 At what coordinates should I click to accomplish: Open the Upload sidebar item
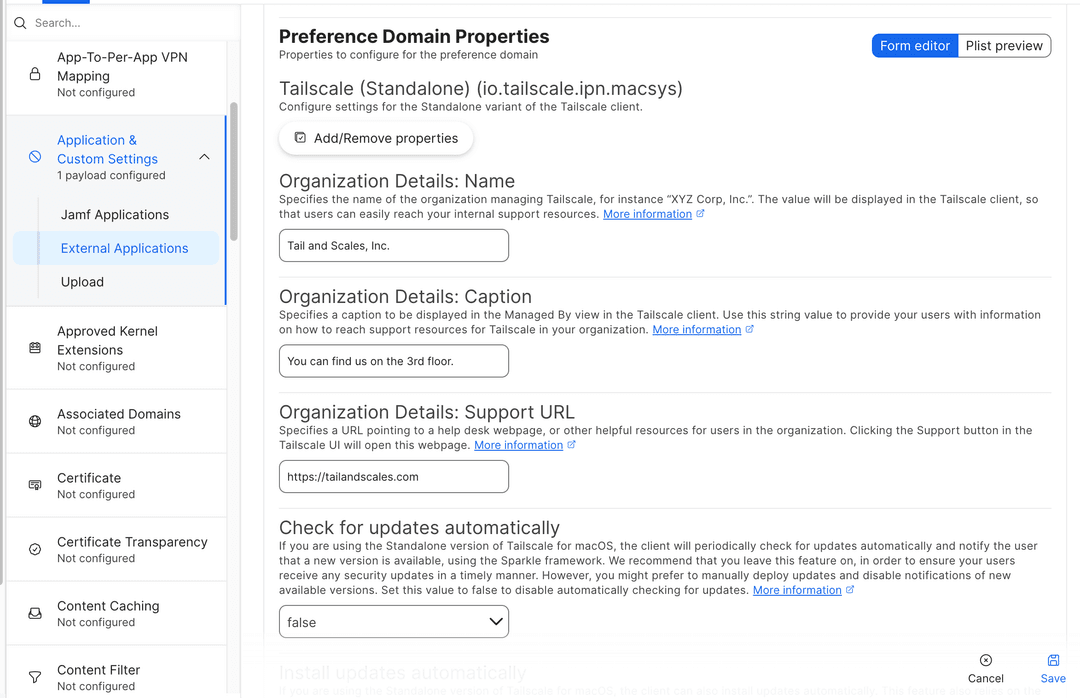coord(82,282)
